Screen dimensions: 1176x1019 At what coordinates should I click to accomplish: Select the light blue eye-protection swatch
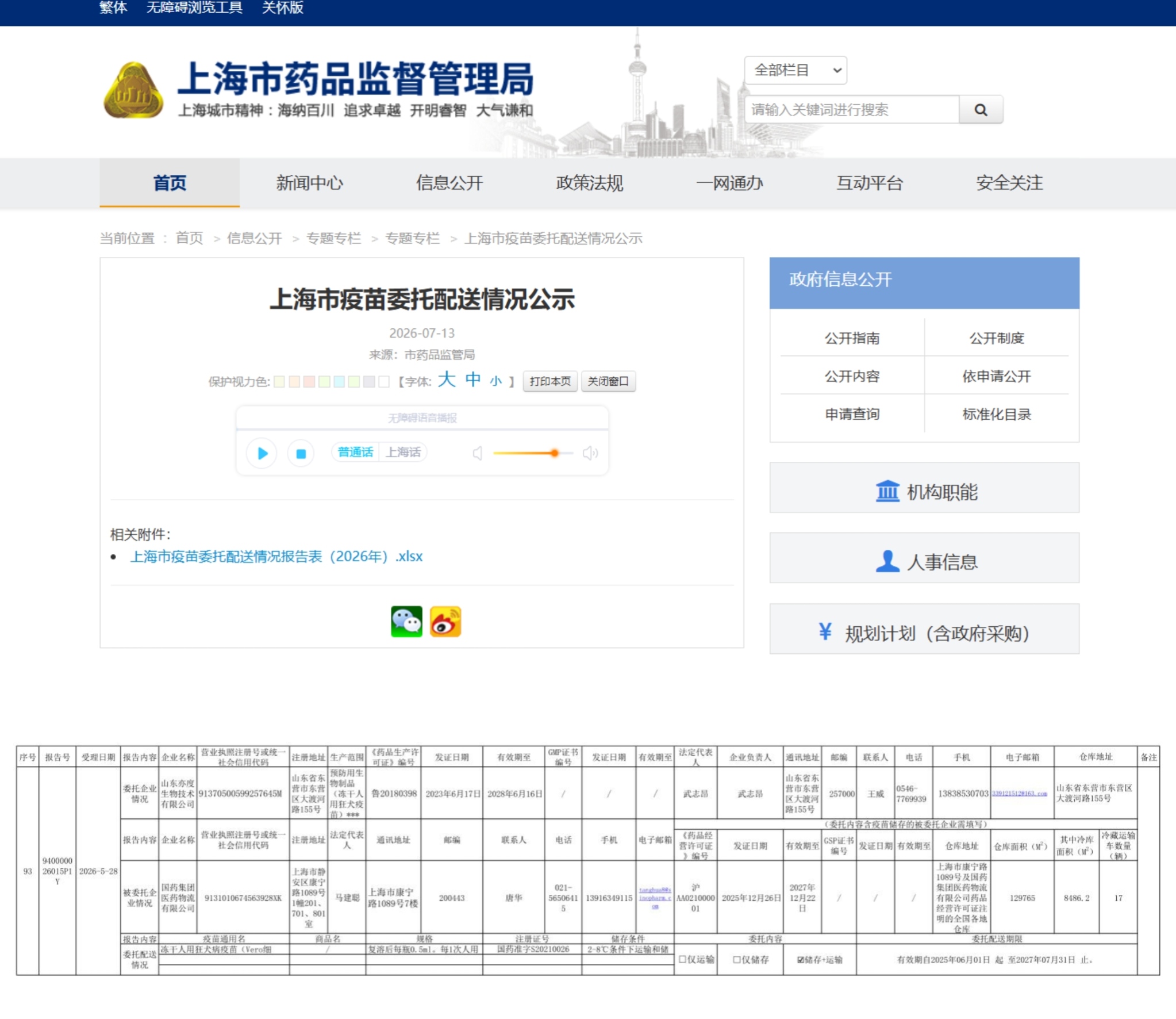click(339, 381)
